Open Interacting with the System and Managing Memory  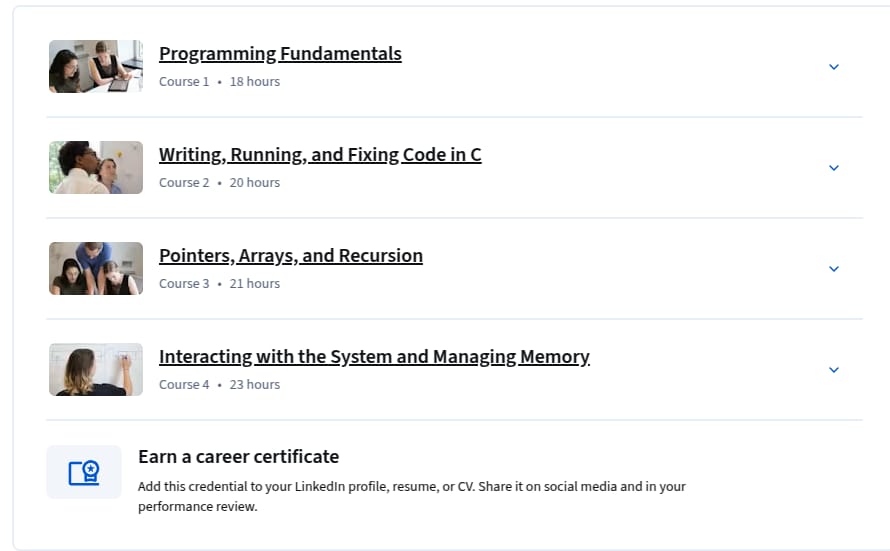[374, 356]
